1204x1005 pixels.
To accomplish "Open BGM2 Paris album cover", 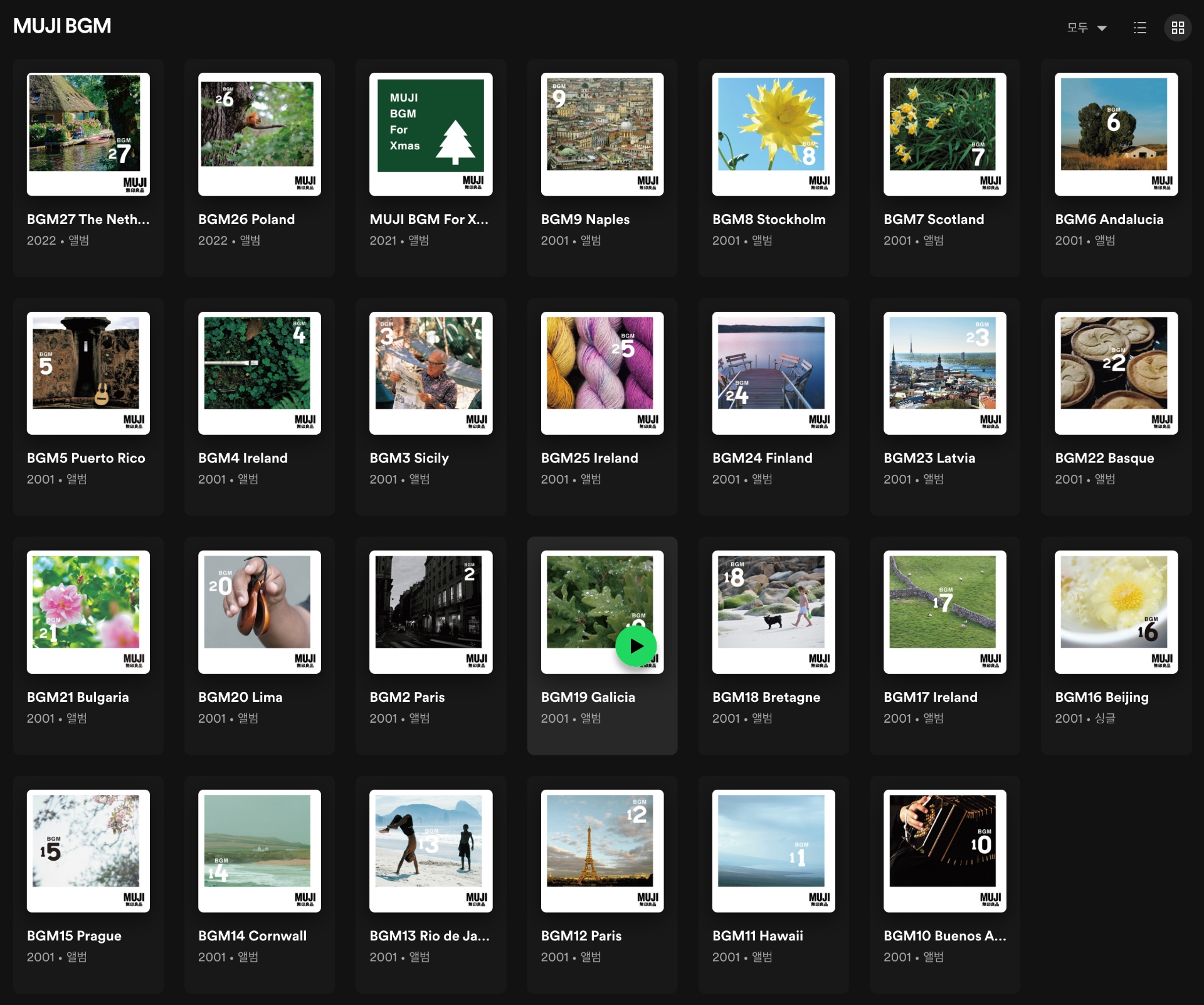I will pyautogui.click(x=431, y=612).
